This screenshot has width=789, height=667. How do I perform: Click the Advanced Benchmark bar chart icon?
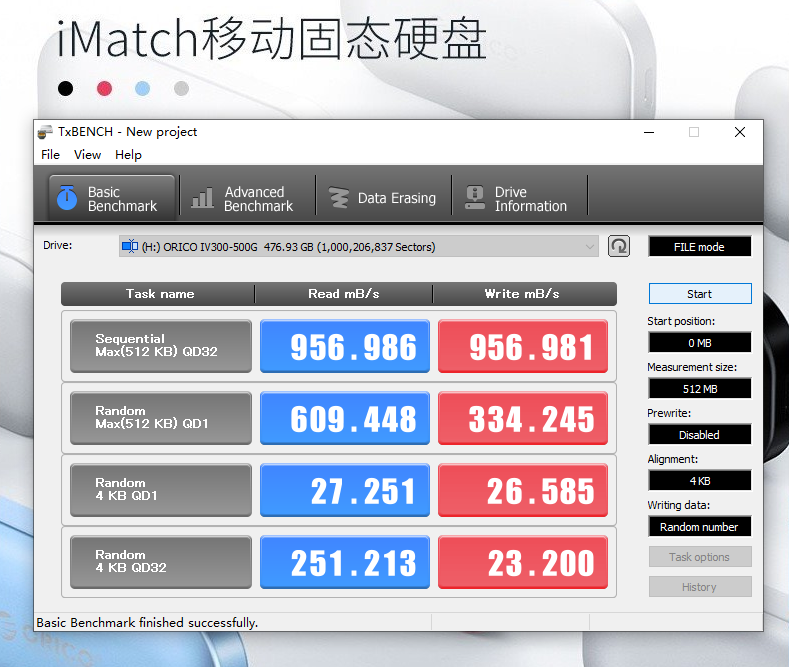[202, 198]
